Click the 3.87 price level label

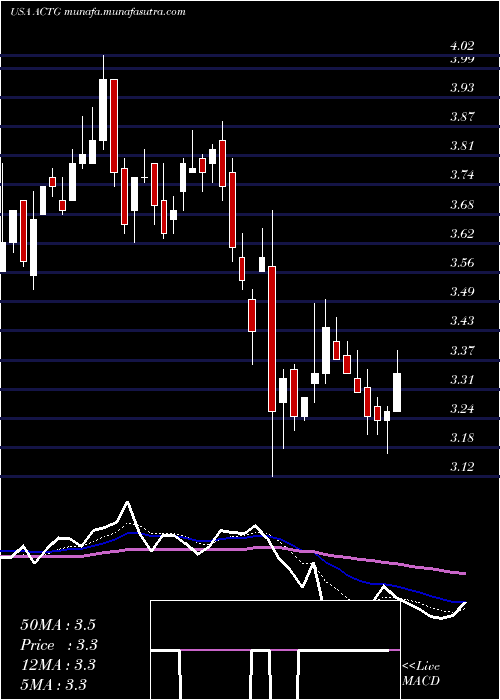click(x=462, y=117)
